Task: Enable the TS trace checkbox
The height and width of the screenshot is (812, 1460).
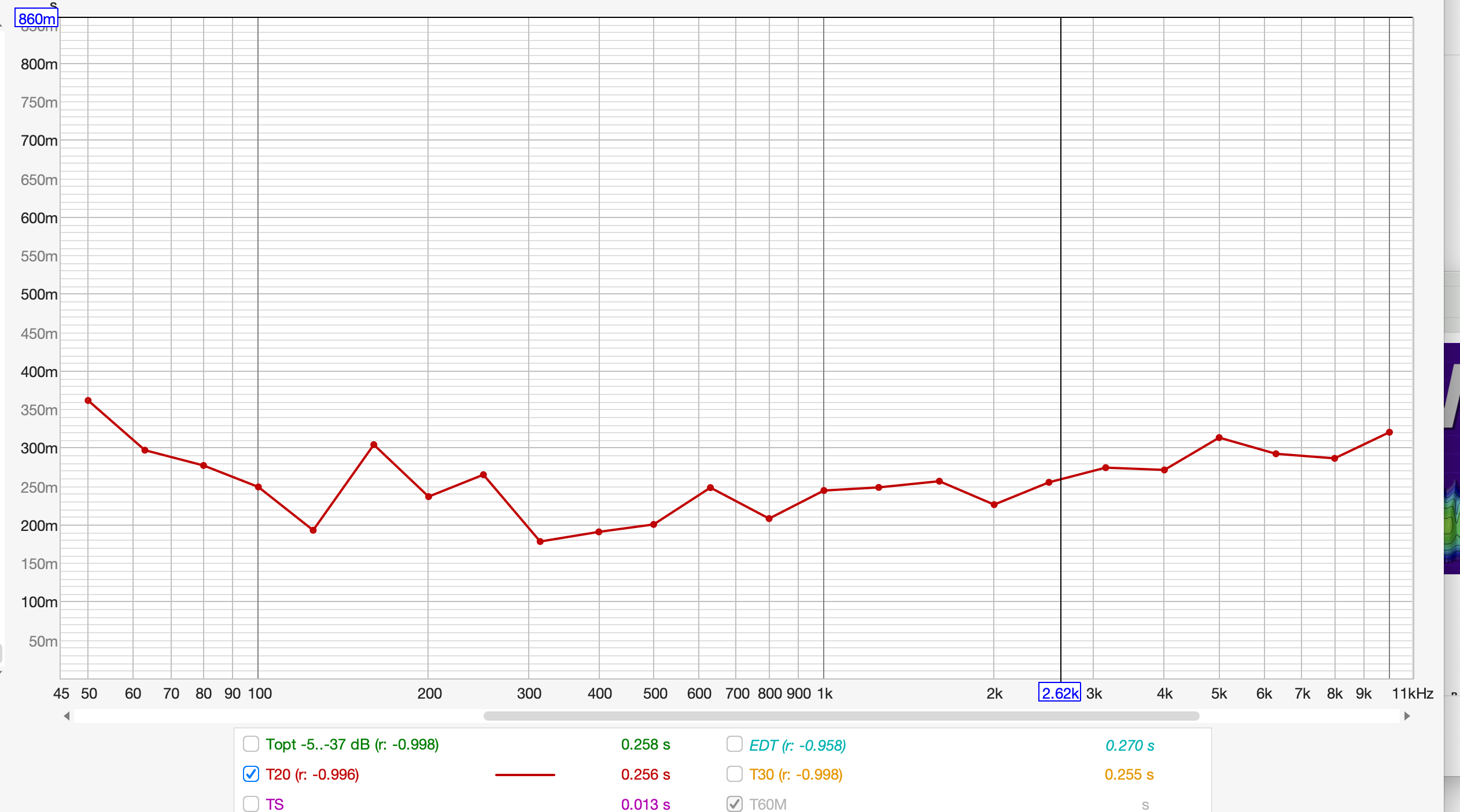Action: point(251,804)
